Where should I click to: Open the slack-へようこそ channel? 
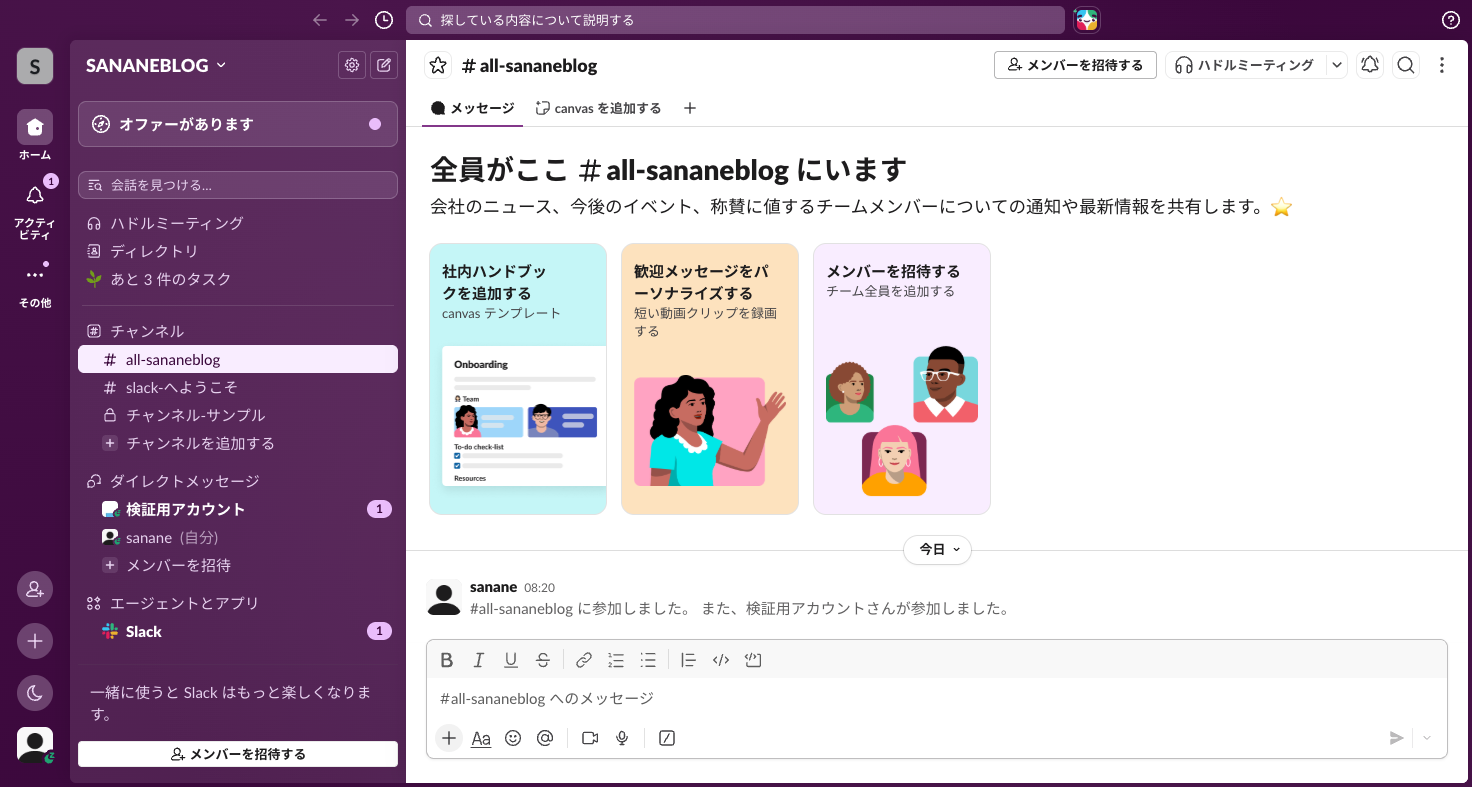238,387
